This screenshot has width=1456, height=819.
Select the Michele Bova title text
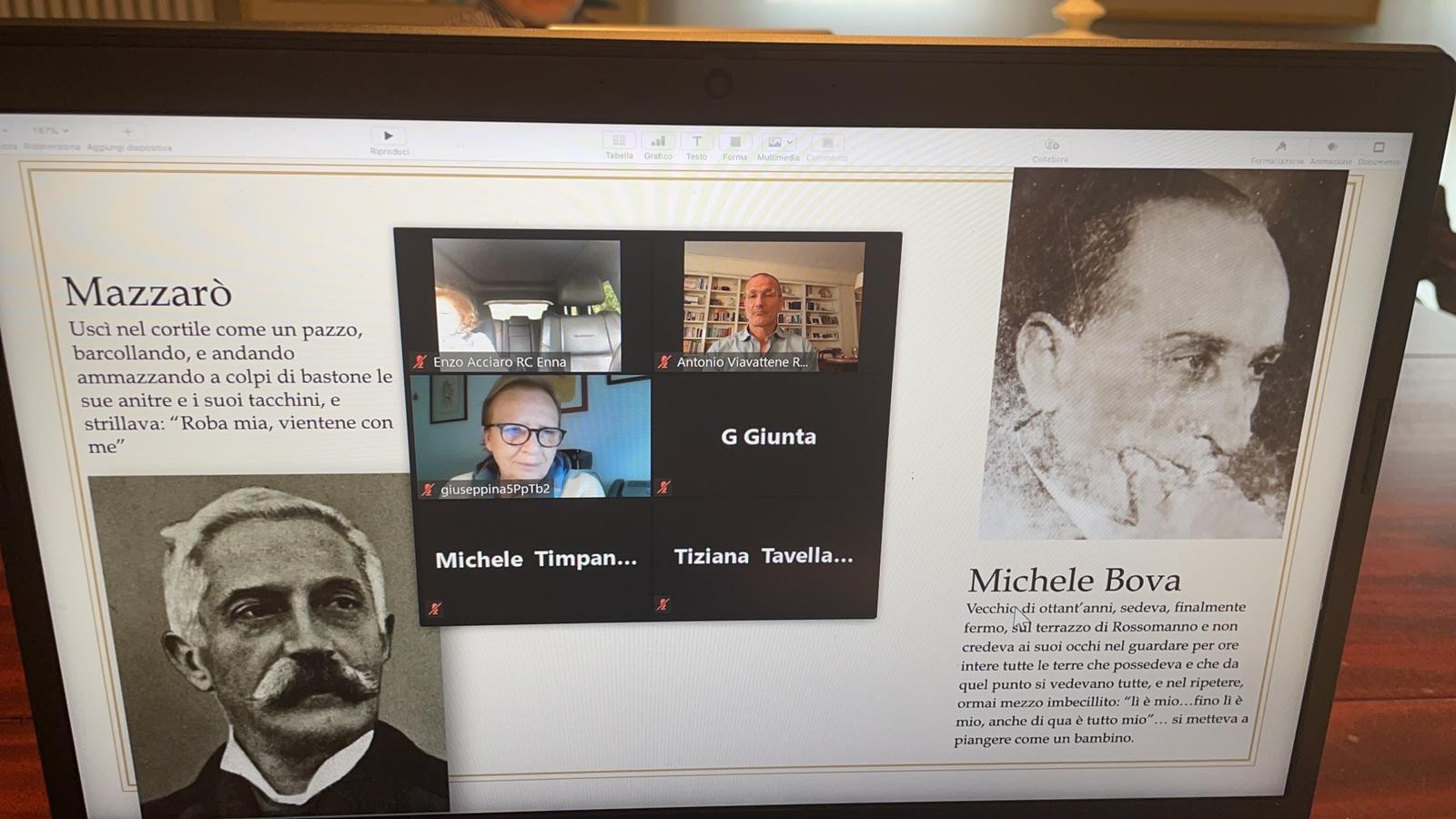click(x=1075, y=580)
